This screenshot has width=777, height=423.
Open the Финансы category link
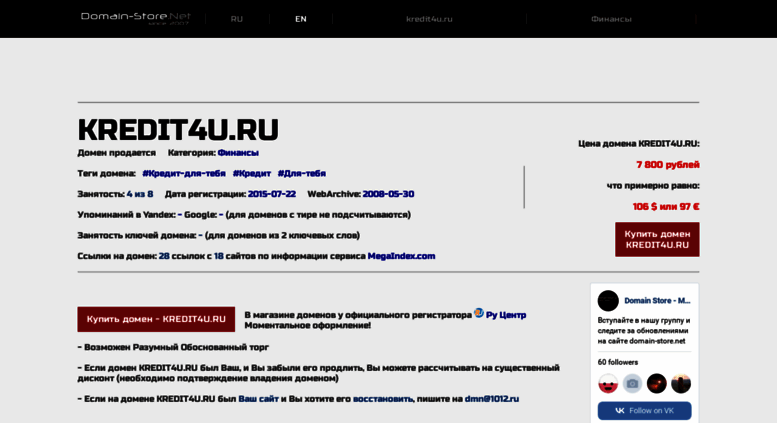[x=238, y=153]
